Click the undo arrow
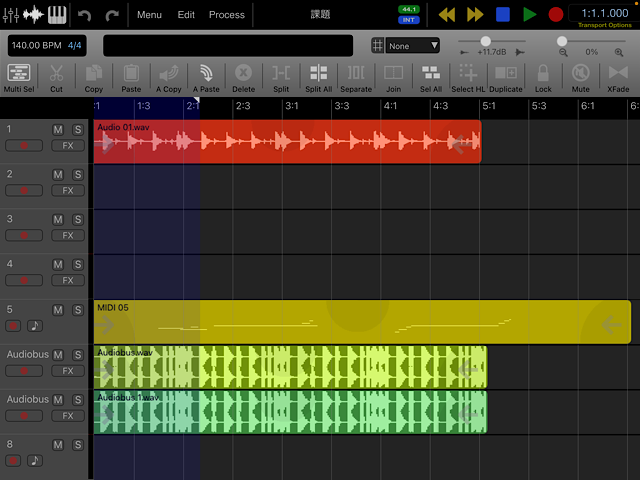The height and width of the screenshot is (480, 640). coord(84,16)
